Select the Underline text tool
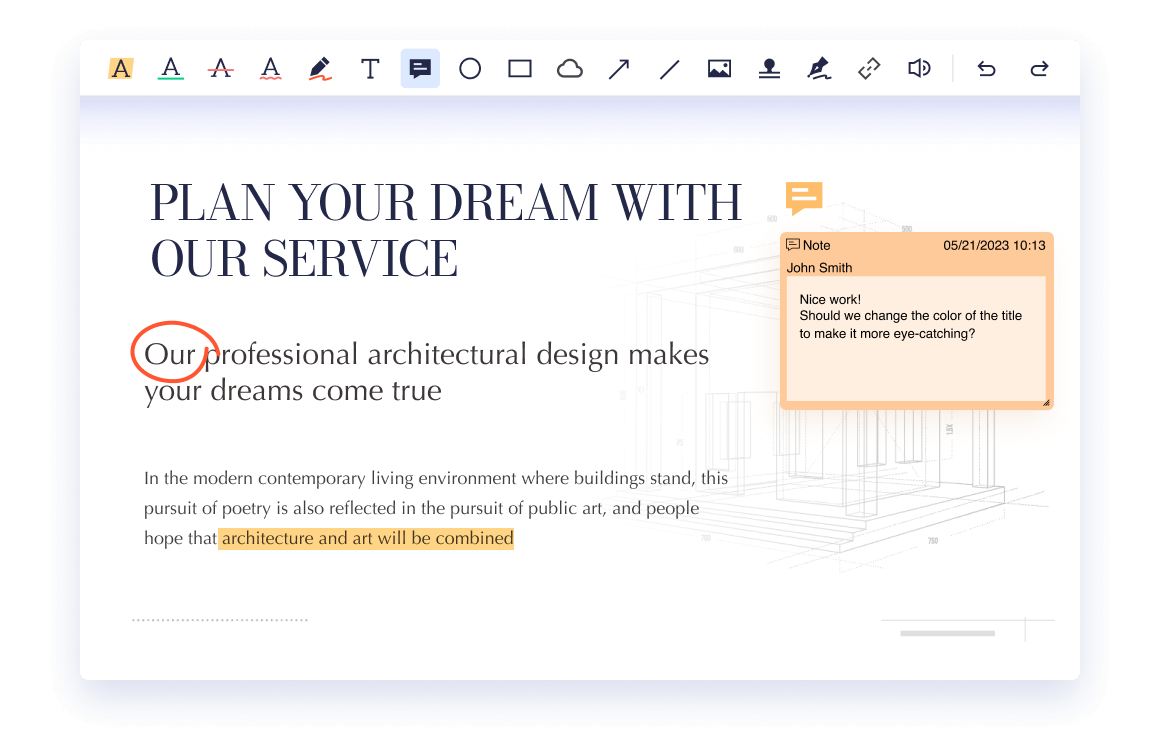Screen dimensions: 1160x740 tap(171, 69)
